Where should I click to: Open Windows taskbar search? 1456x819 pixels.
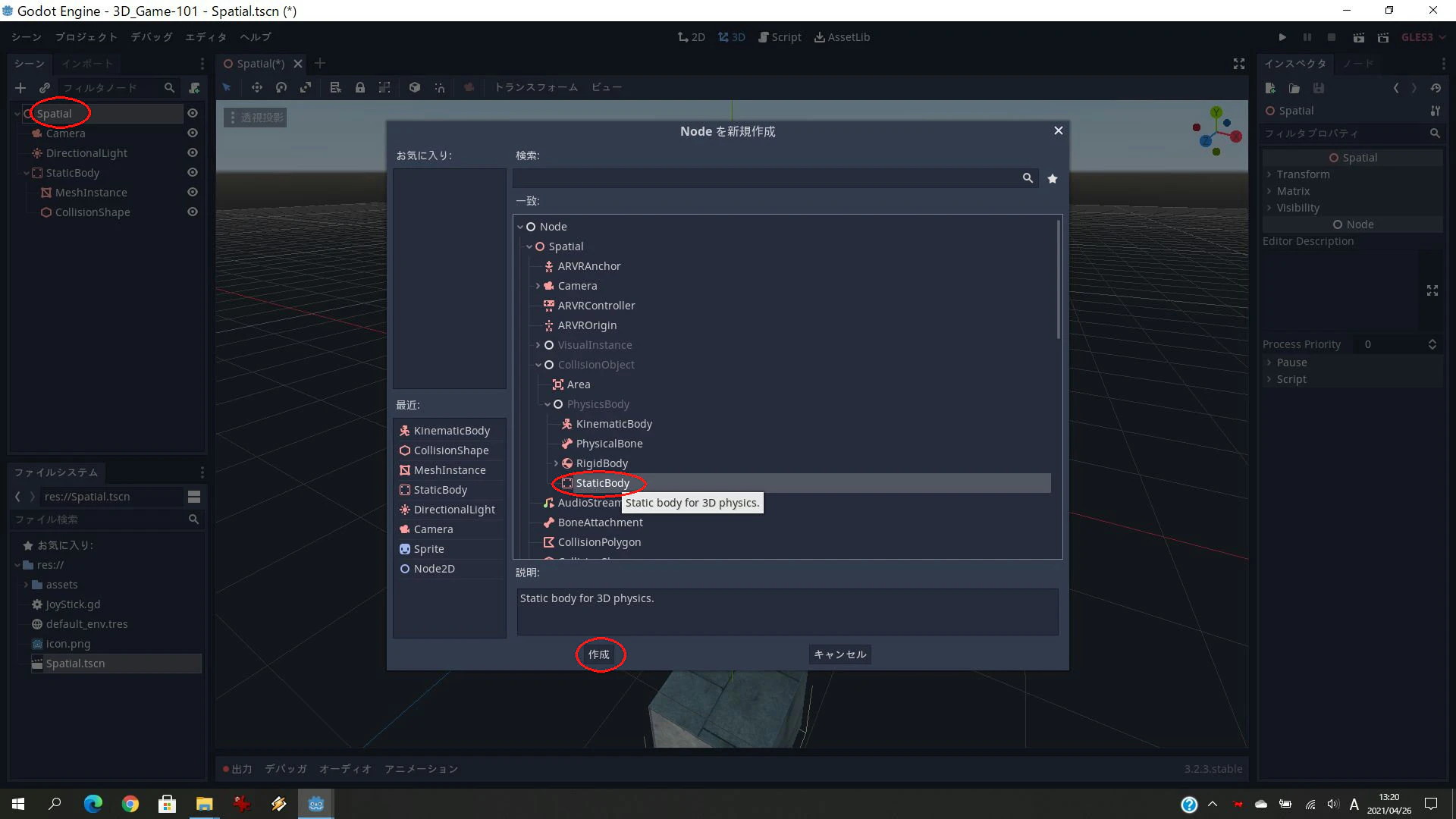[55, 804]
